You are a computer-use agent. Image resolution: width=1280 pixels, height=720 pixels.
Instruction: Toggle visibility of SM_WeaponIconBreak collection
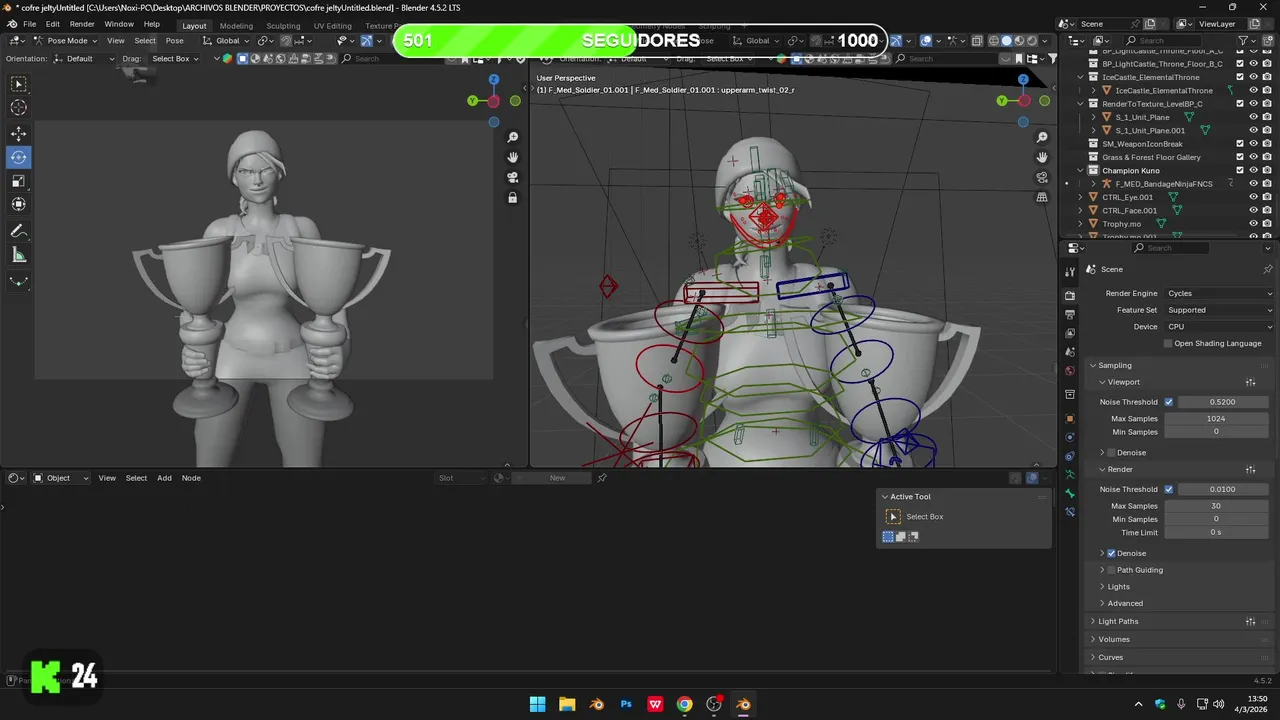click(x=1253, y=144)
